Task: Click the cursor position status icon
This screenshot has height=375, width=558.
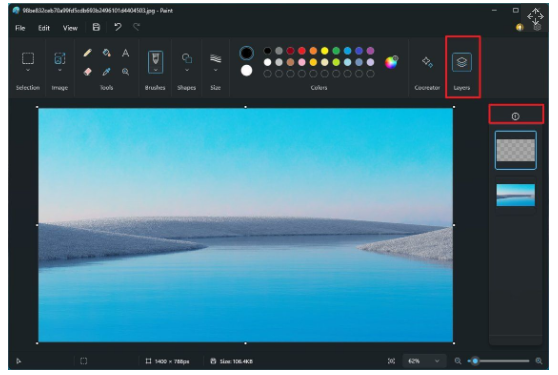Action: (19, 361)
